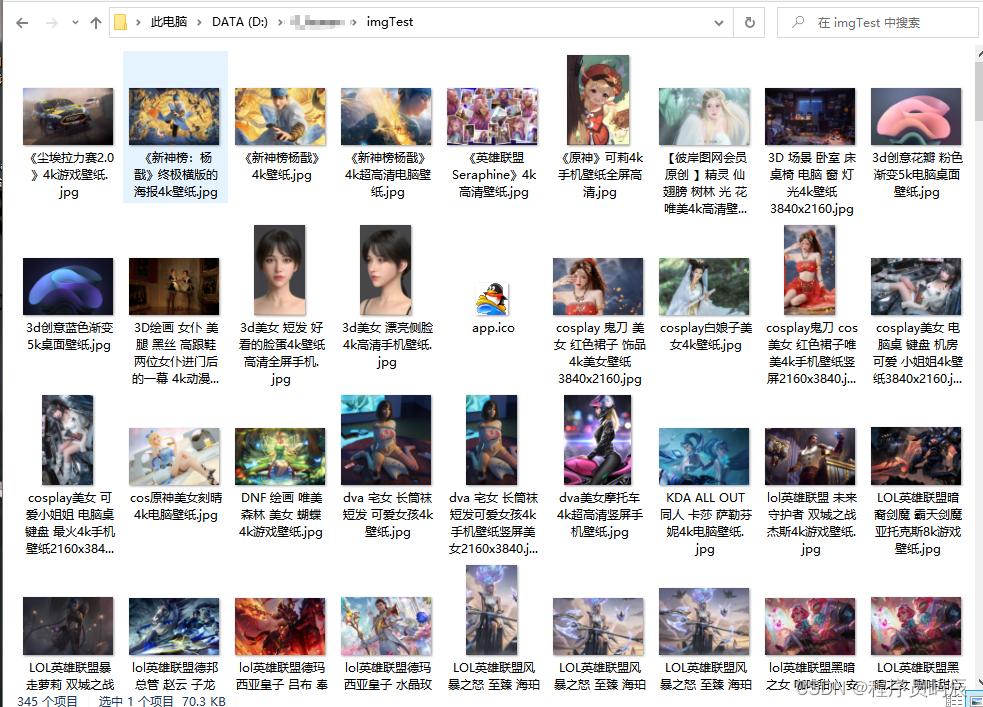The image size is (983, 707).
Task: Refresh the imgTest folder
Action: 749,23
